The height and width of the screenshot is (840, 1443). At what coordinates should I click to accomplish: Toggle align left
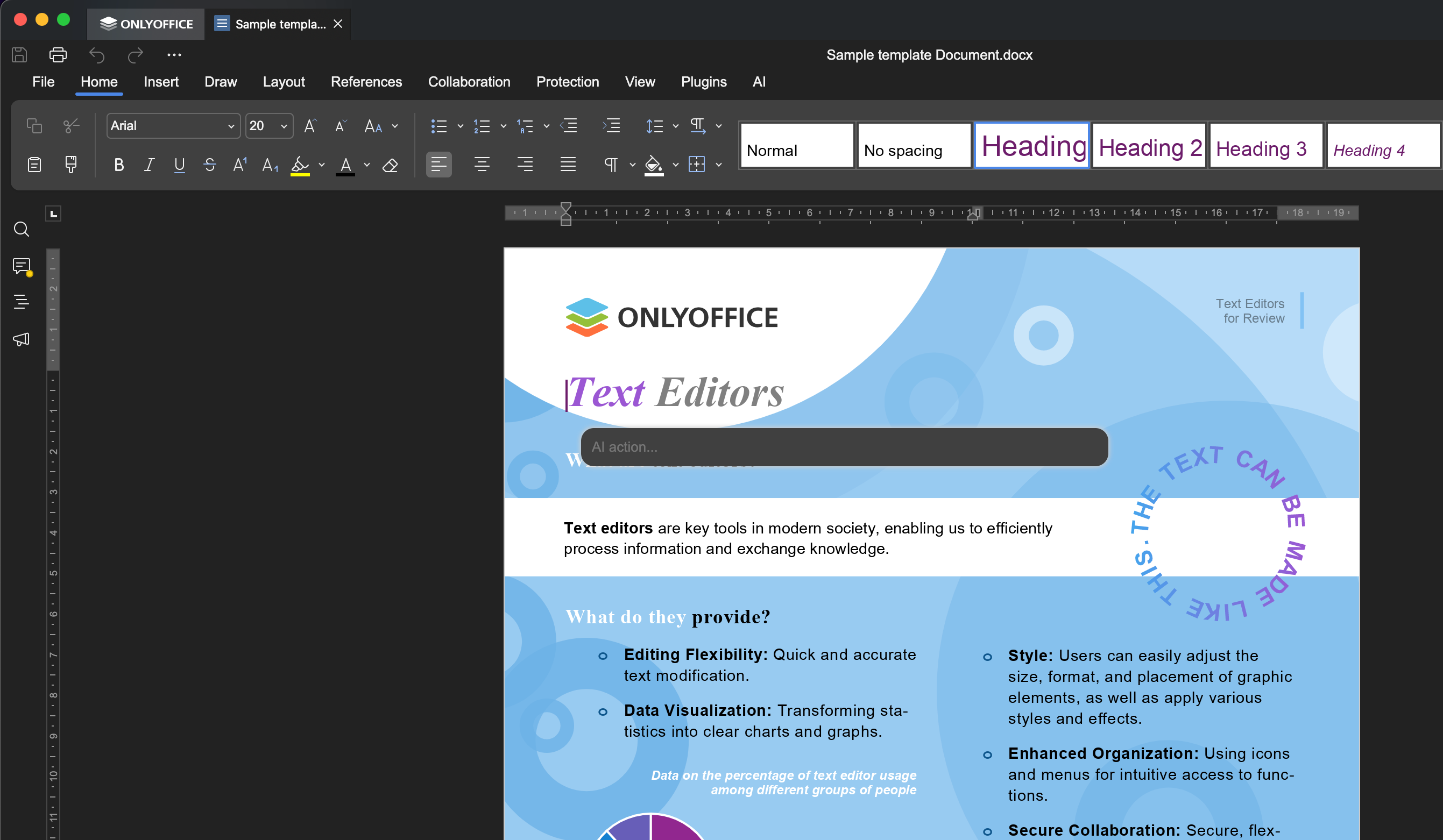point(438,165)
